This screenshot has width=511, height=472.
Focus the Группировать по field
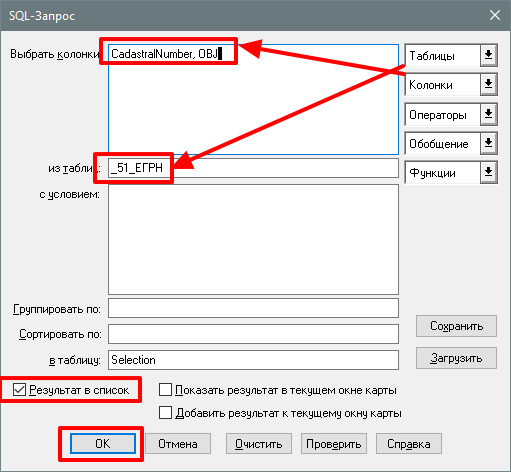point(253,308)
